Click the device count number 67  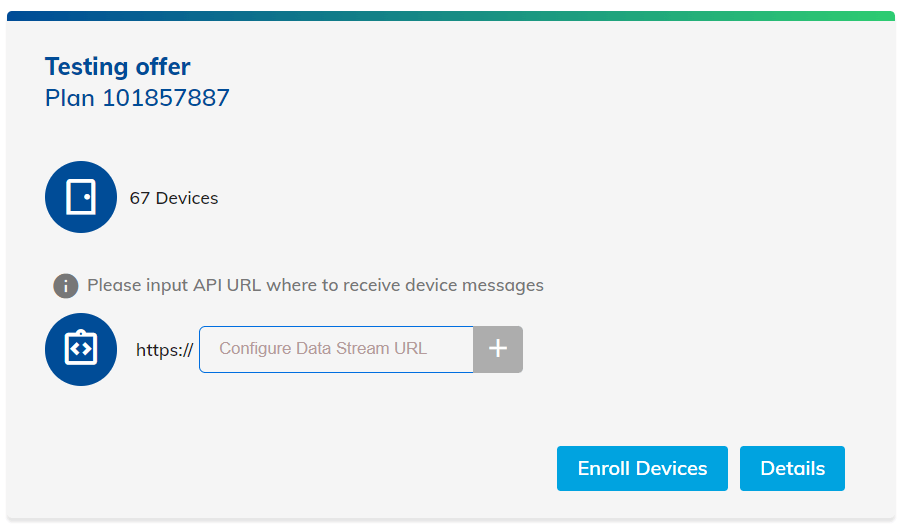click(140, 198)
